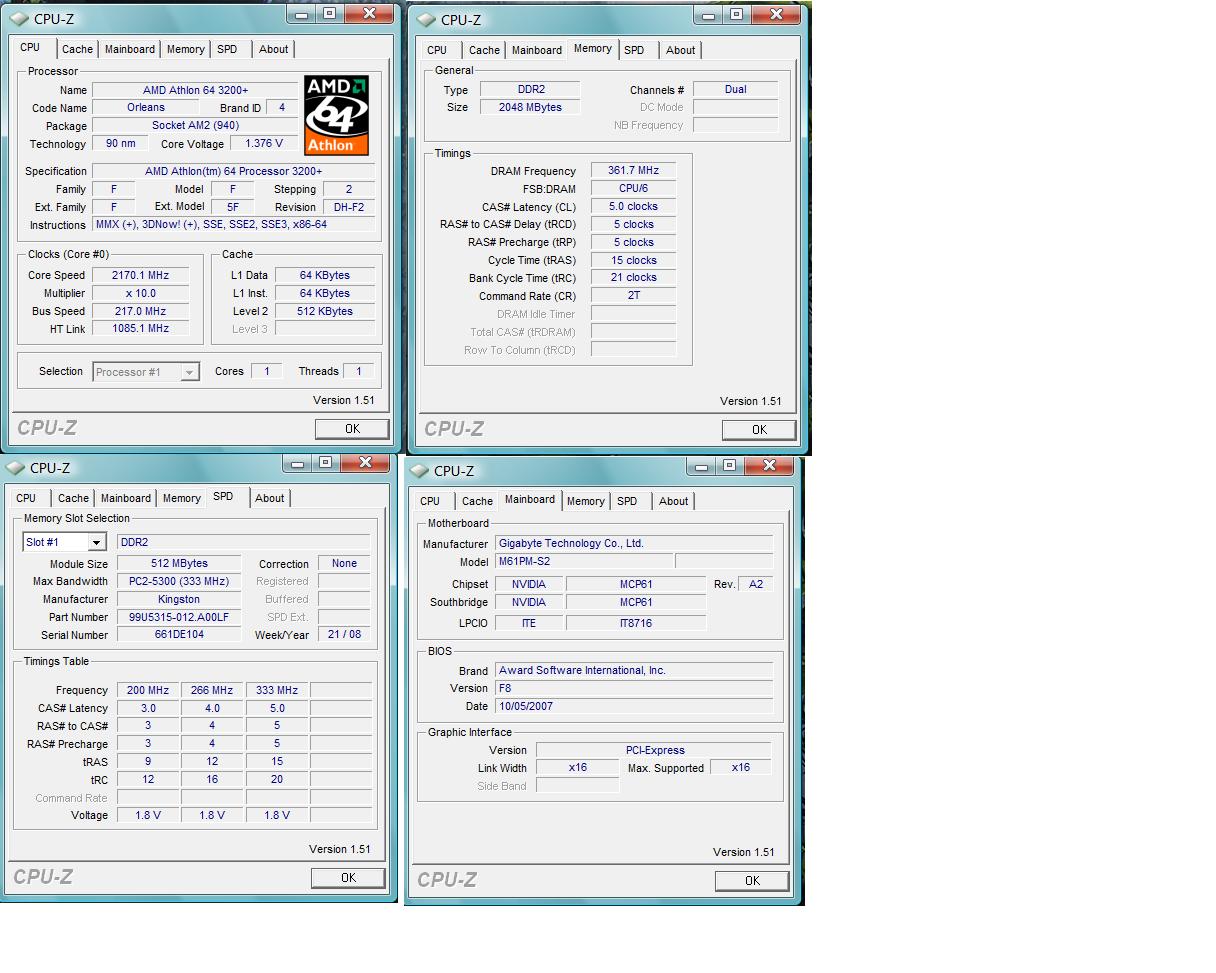Click the 2T command rate value

[x=633, y=295]
